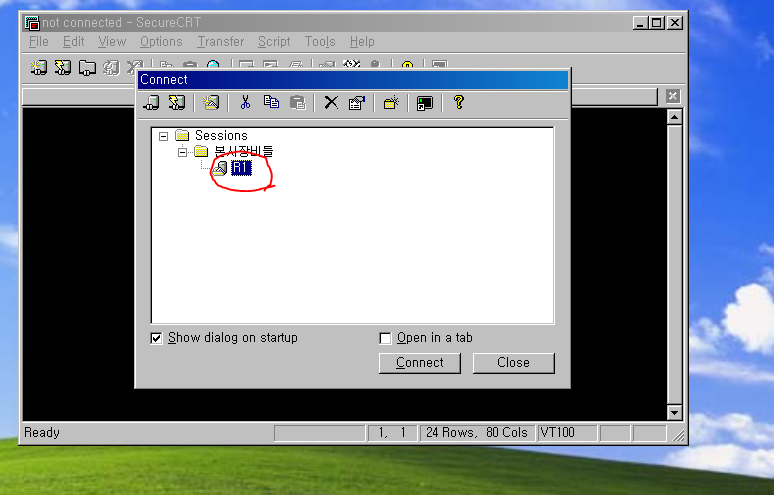Click terminal scrollbar up arrow
This screenshot has height=495, width=774.
674,117
